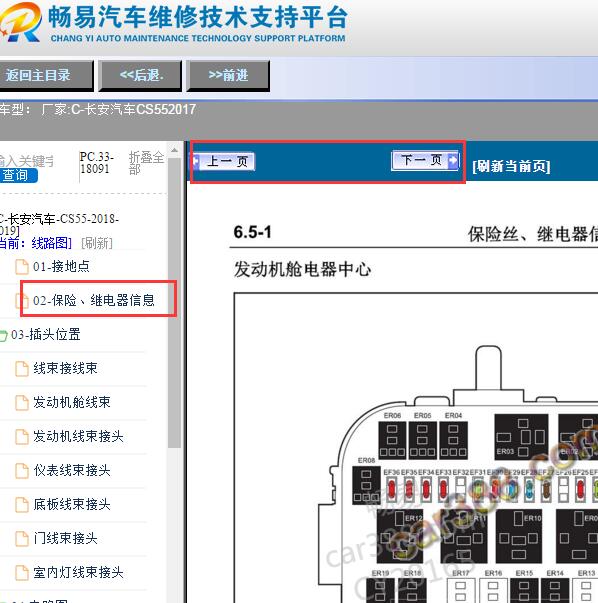Open the 发动机线束接头 document
The height and width of the screenshot is (603, 598).
(x=78, y=436)
